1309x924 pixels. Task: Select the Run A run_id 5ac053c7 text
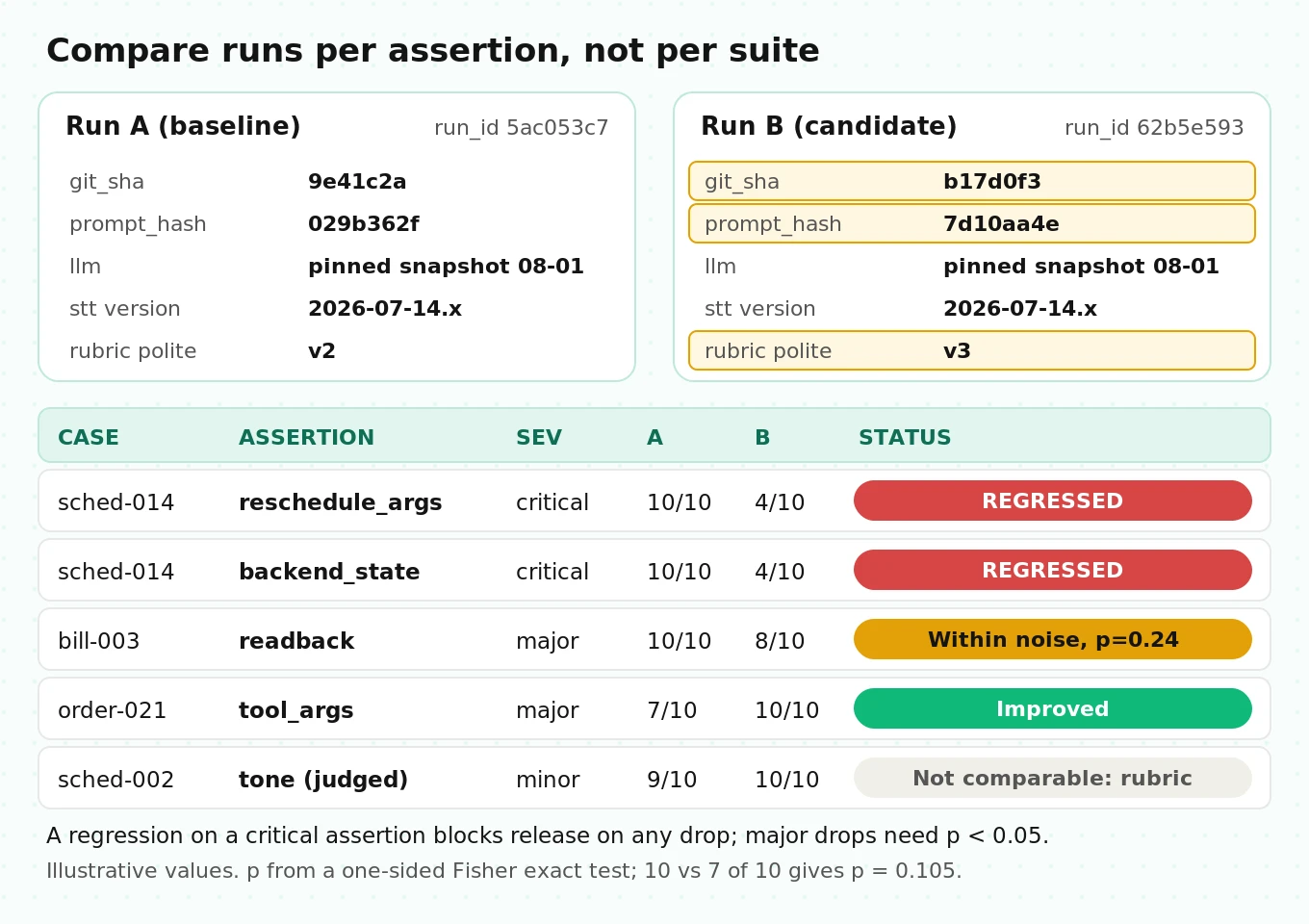pos(522,128)
